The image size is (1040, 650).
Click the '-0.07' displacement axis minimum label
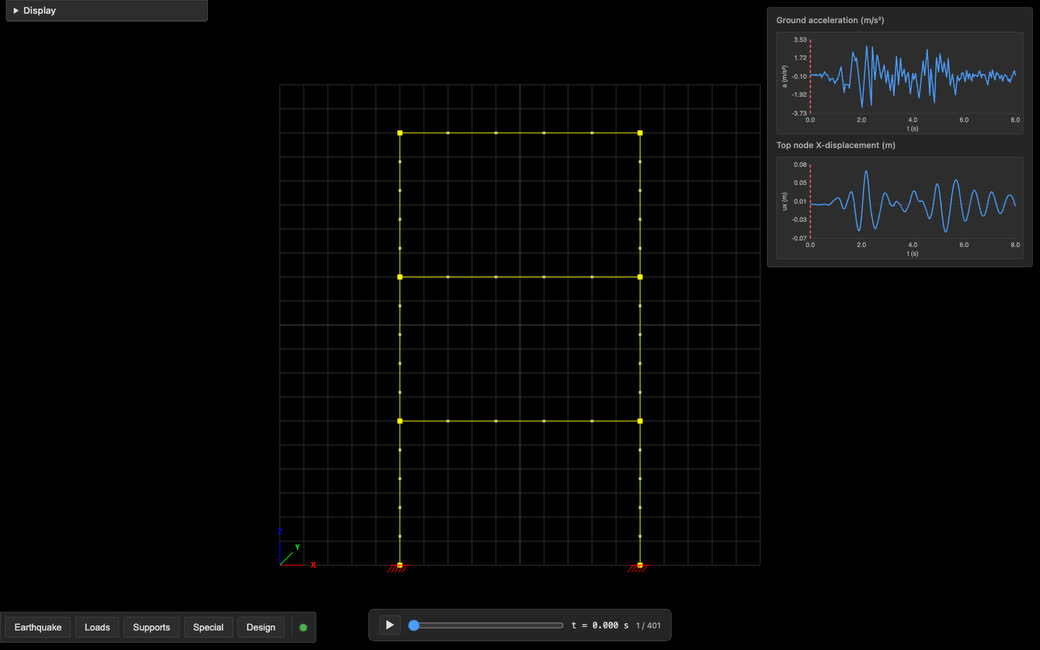(x=799, y=238)
